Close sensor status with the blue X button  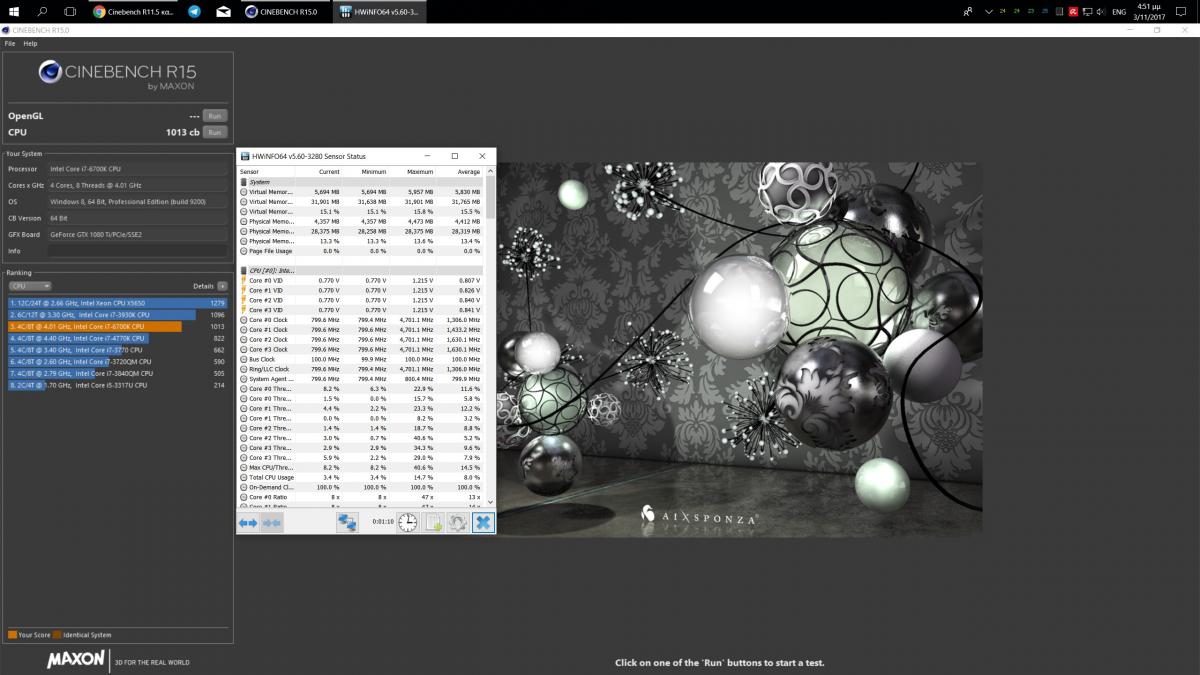(483, 522)
